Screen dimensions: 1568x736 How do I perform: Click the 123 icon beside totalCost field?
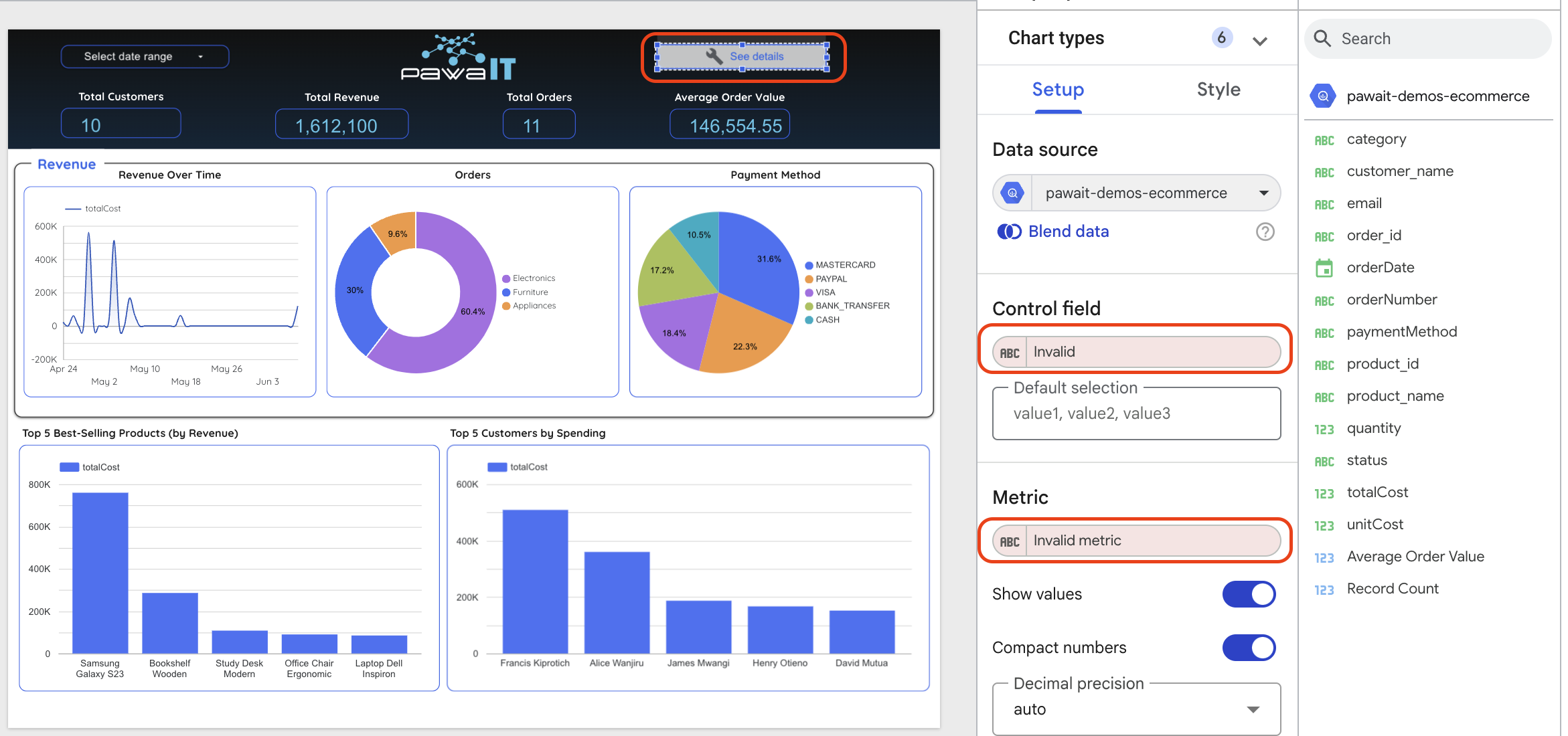tap(1324, 493)
